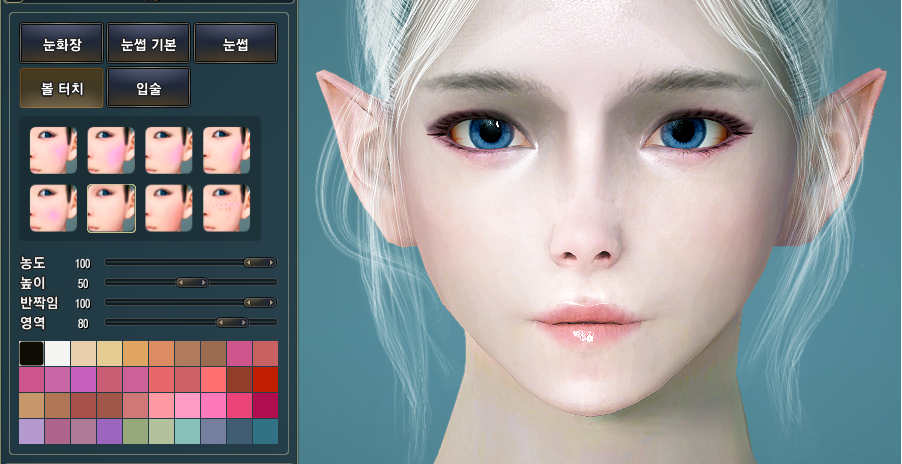Image resolution: width=902 pixels, height=464 pixels.
Task: Click the 높이 height slider handle
Action: [x=192, y=282]
